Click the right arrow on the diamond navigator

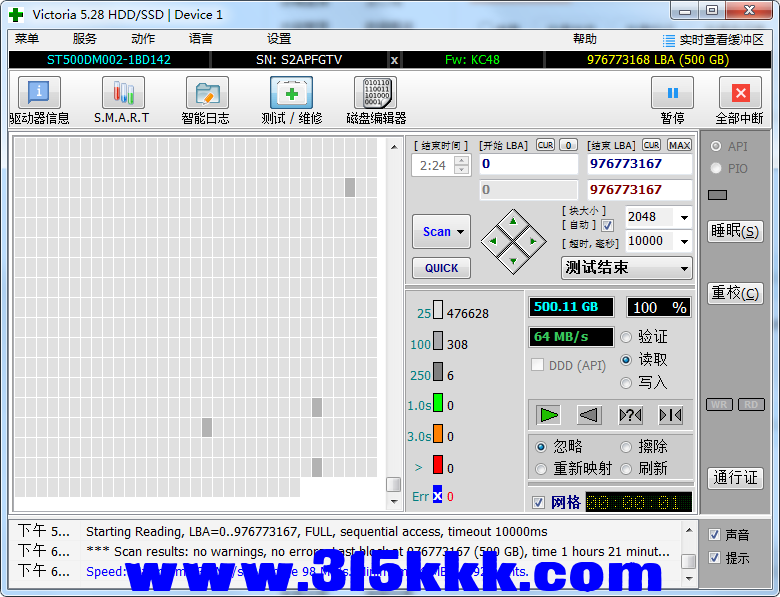pos(533,241)
